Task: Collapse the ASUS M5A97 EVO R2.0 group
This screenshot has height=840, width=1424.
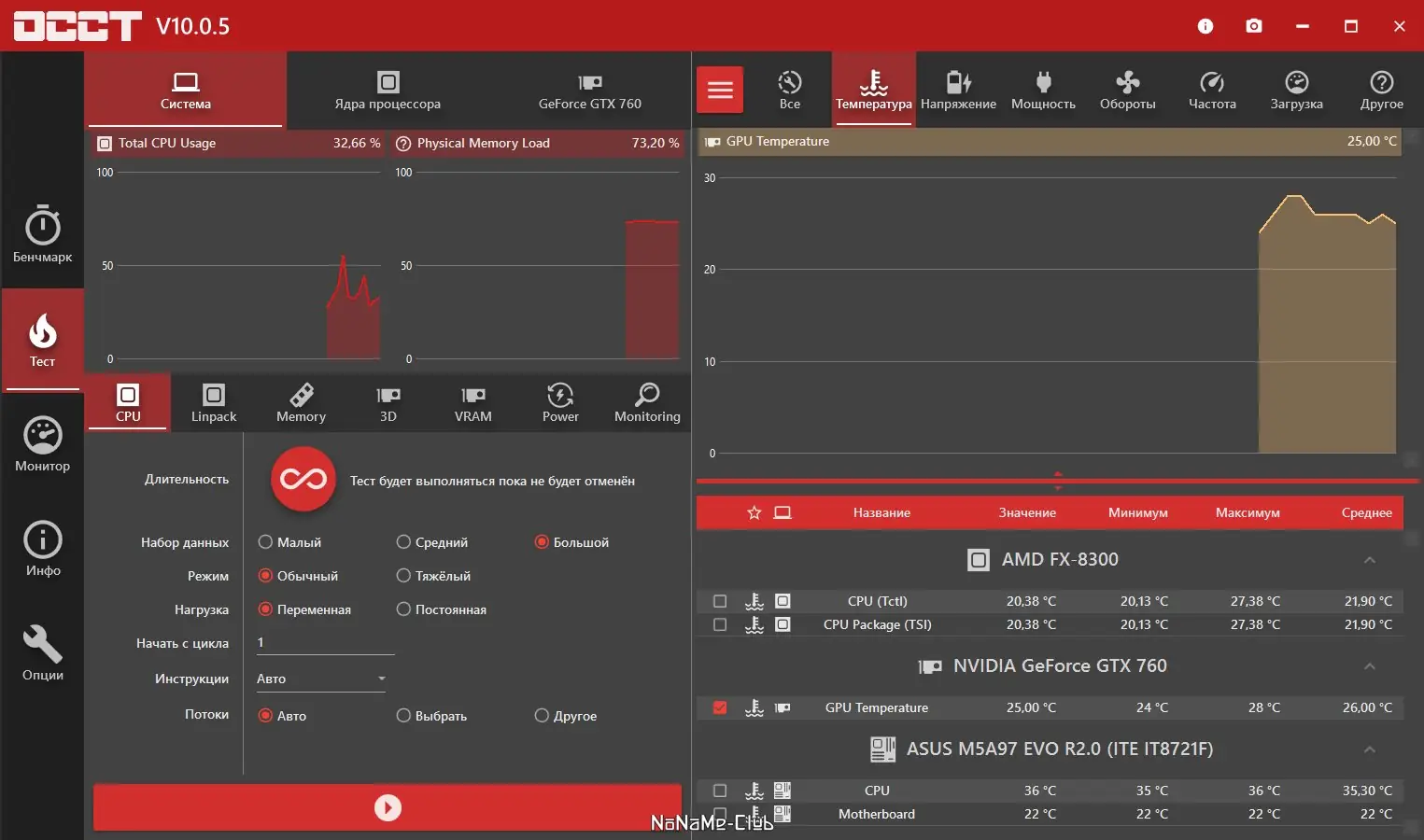Action: [x=1370, y=749]
